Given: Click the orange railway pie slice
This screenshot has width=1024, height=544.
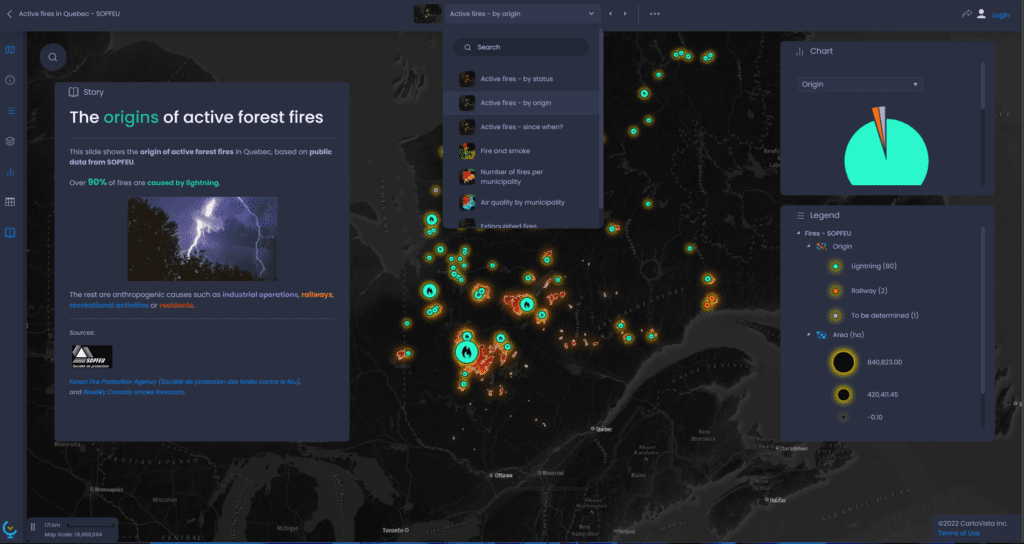Looking at the screenshot, I should (877, 124).
